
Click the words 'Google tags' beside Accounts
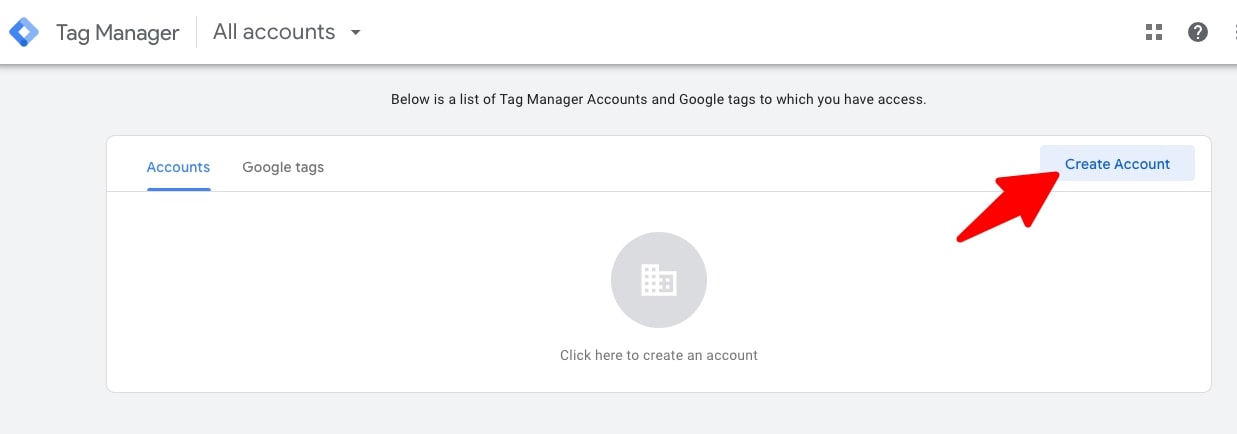283,167
